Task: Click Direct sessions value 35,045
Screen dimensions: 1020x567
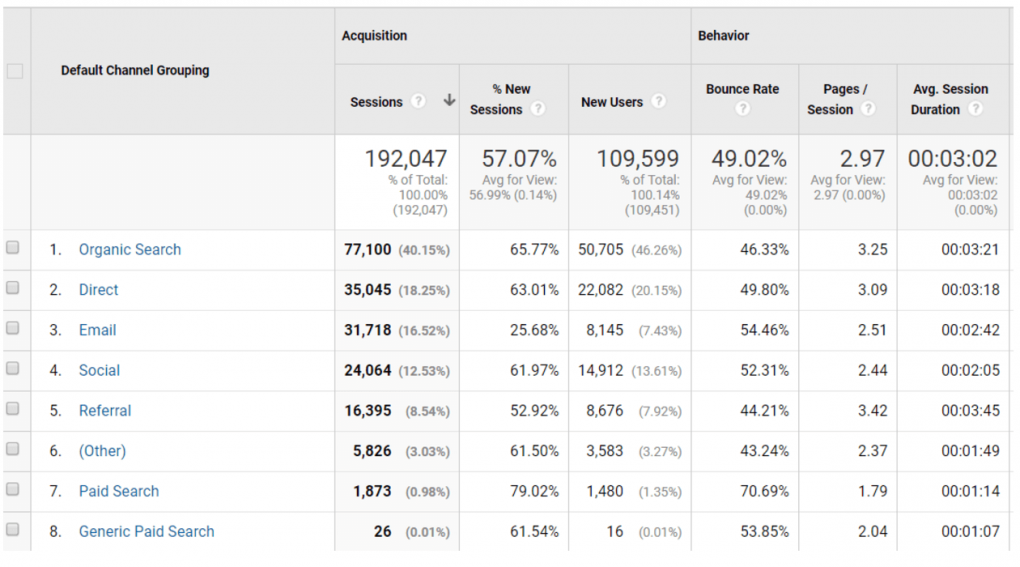Action: click(368, 290)
